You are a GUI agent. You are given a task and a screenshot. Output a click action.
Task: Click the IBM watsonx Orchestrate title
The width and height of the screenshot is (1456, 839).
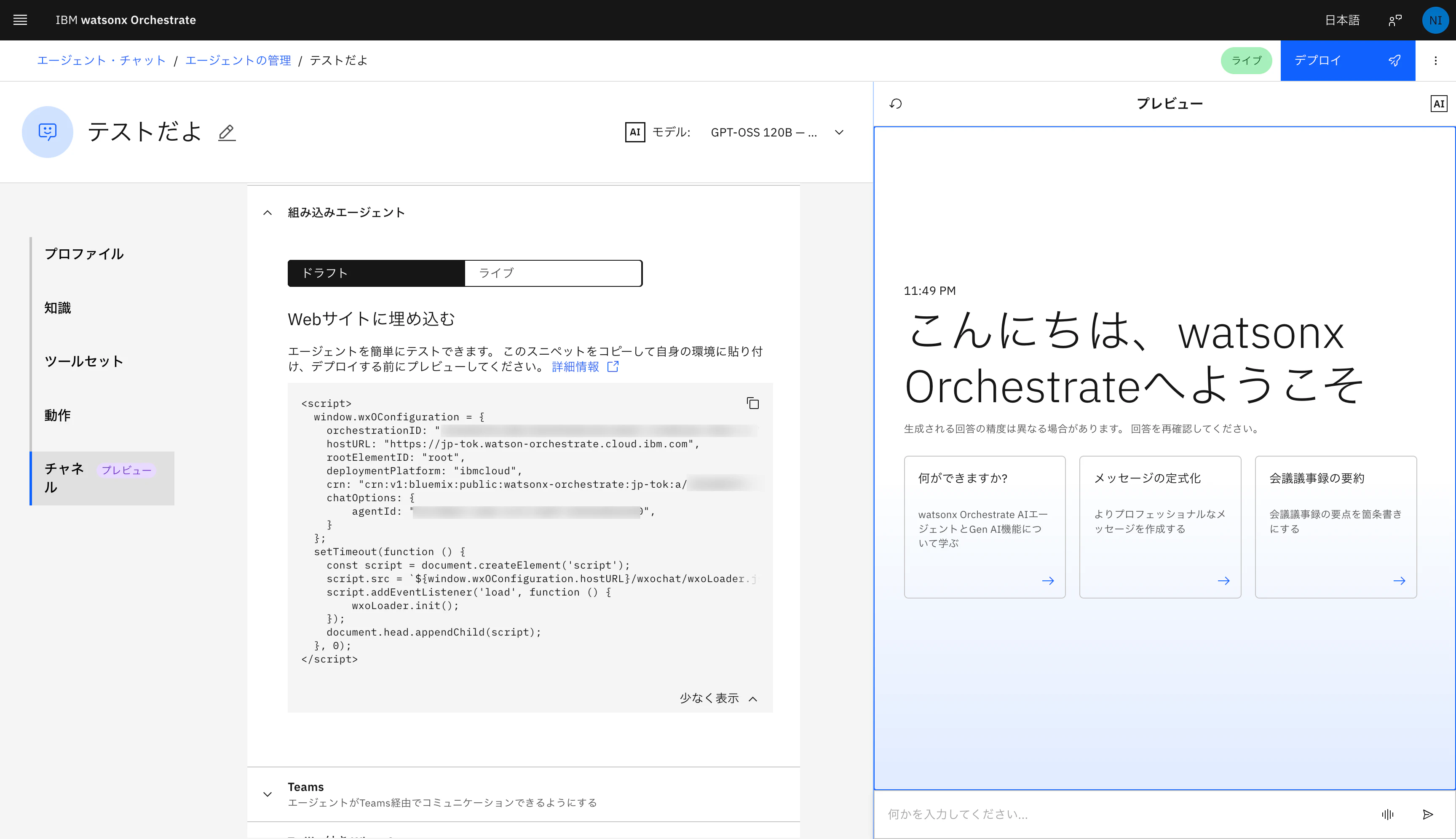(126, 20)
